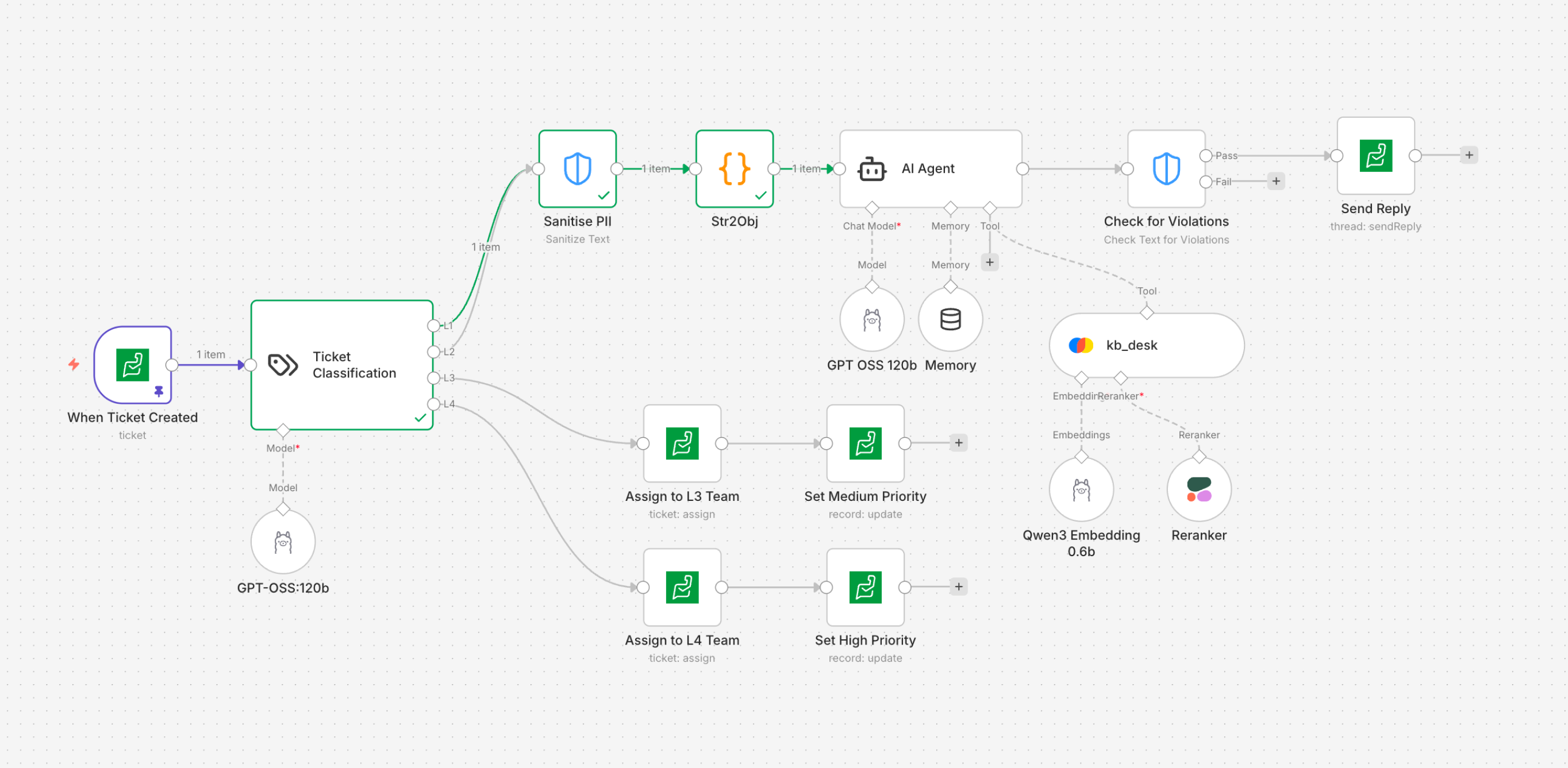
Task: Select the Qwen3 Embedding 0.6b node
Action: [1081, 489]
